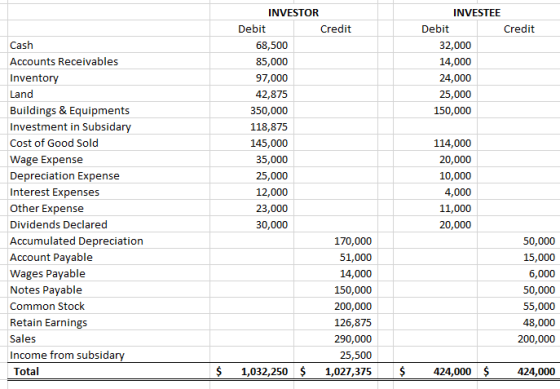Image resolution: width=560 pixels, height=389 pixels.
Task: Select the Income from subsidary label
Action: click(67, 355)
